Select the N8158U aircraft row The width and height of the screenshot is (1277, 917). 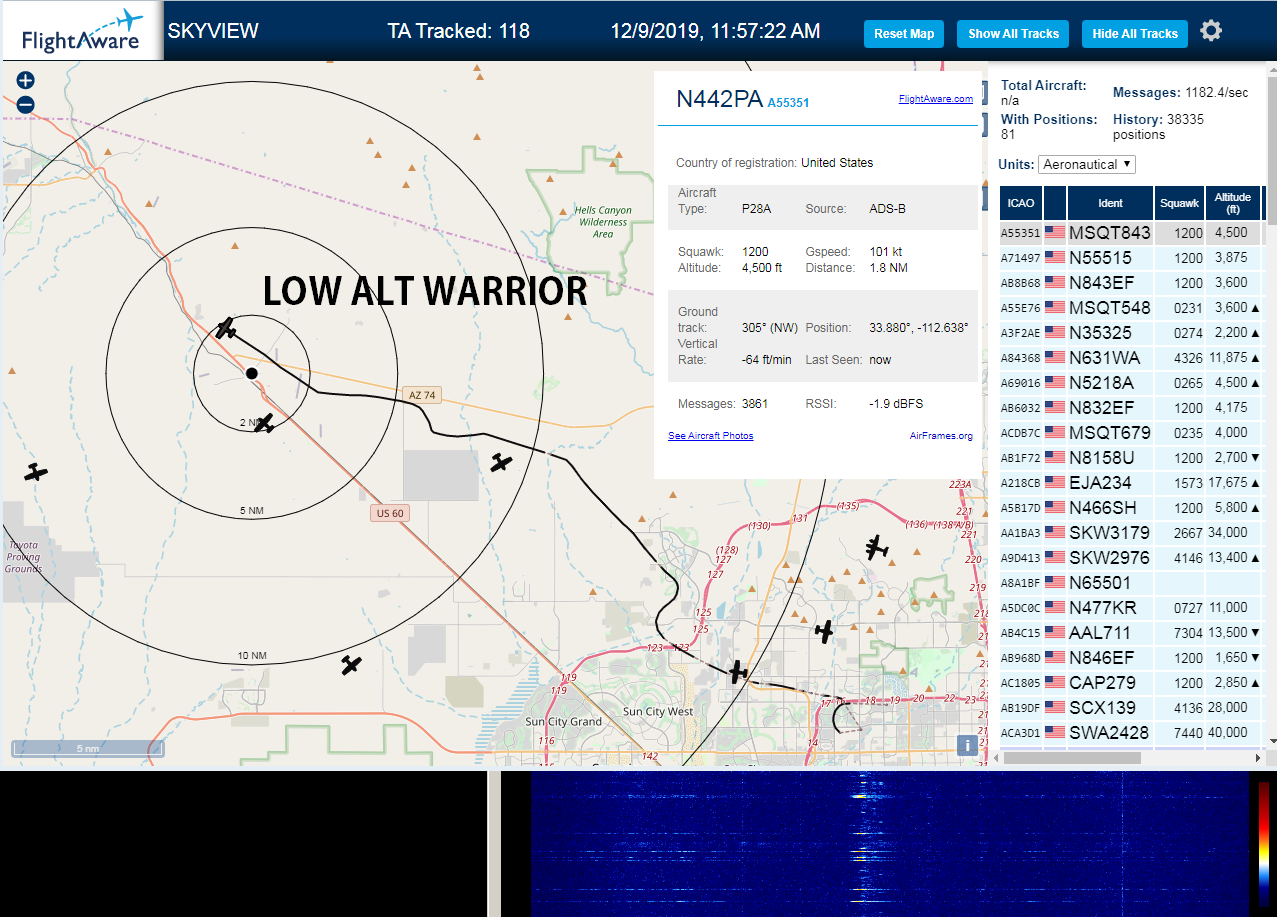pyautogui.click(x=1131, y=458)
